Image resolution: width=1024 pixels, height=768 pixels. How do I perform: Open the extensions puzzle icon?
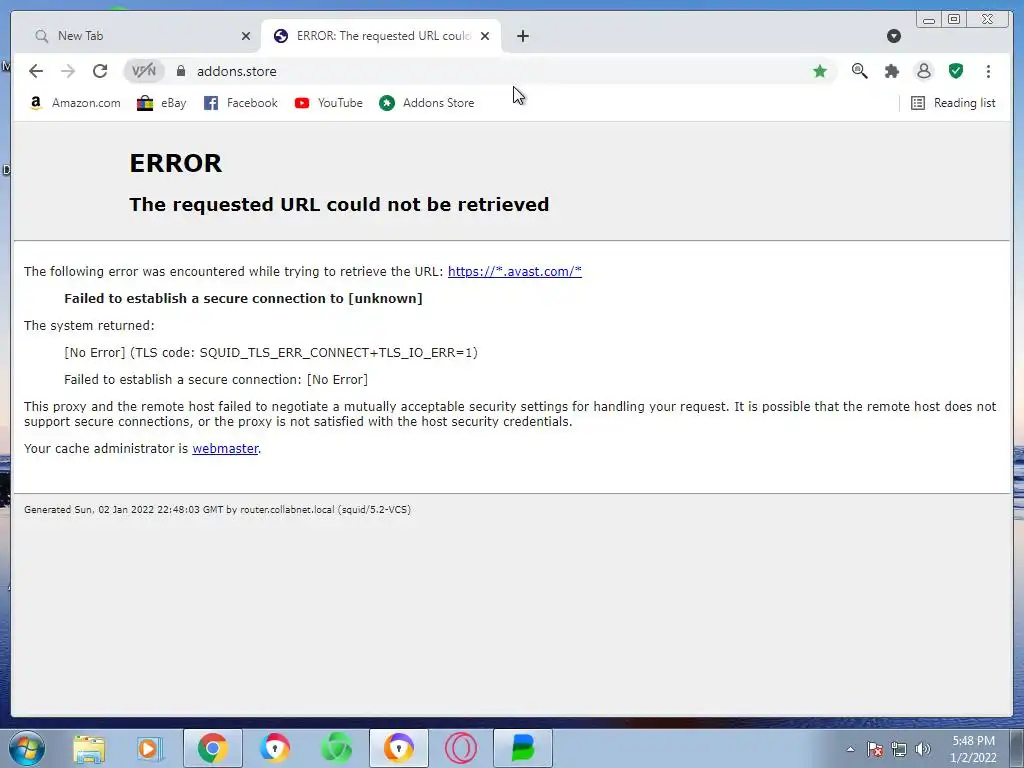click(x=891, y=71)
